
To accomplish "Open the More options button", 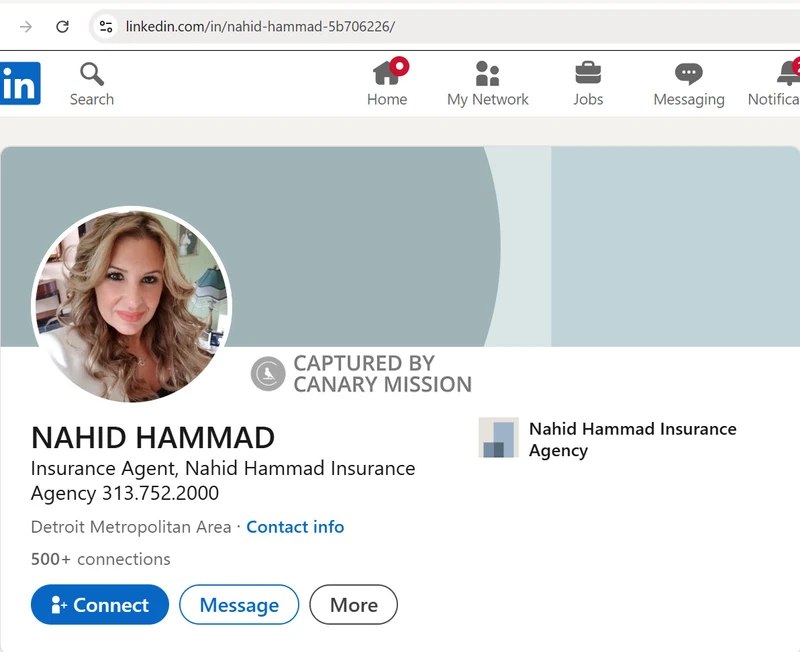I will coord(354,605).
